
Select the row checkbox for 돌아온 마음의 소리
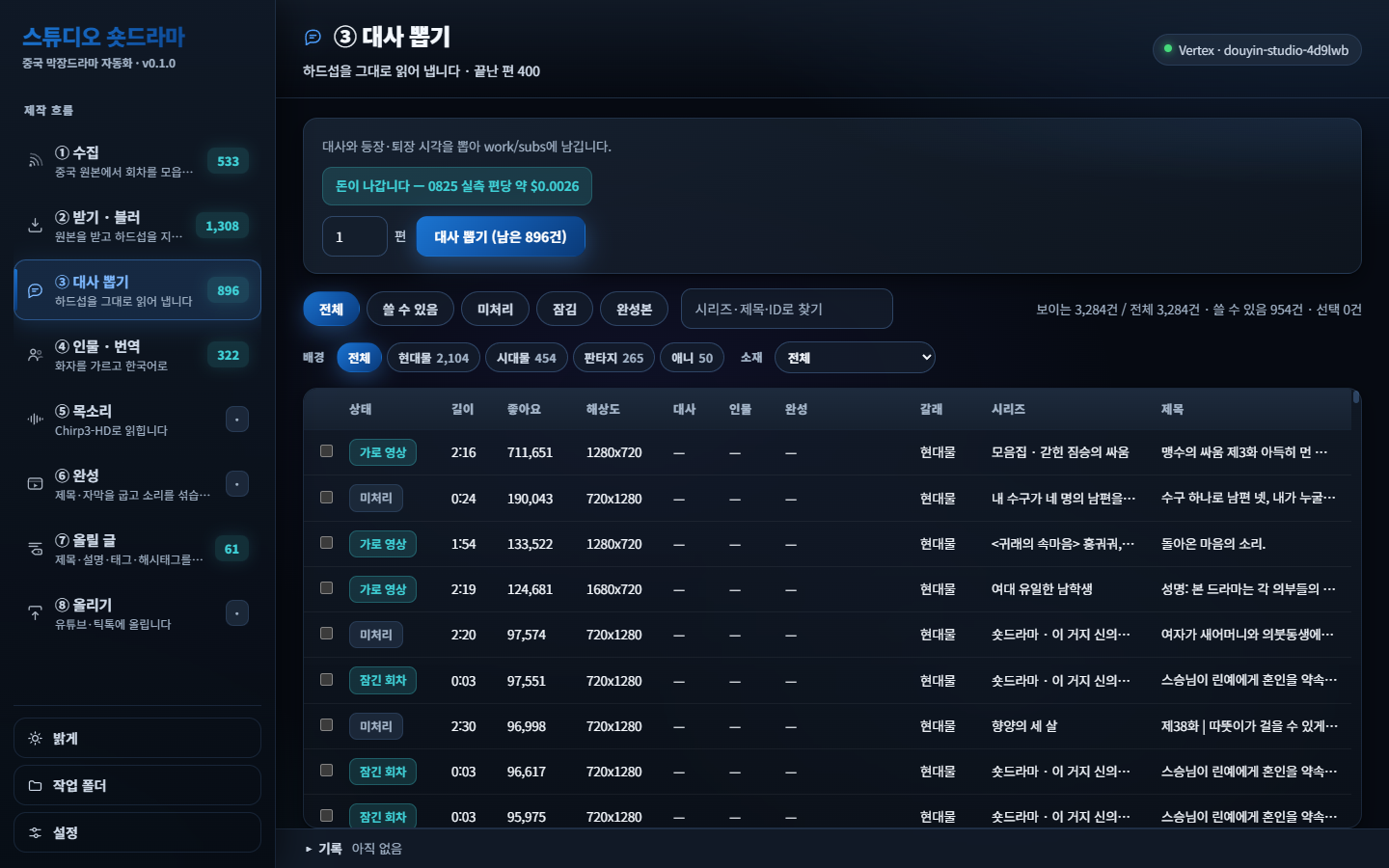point(327,543)
